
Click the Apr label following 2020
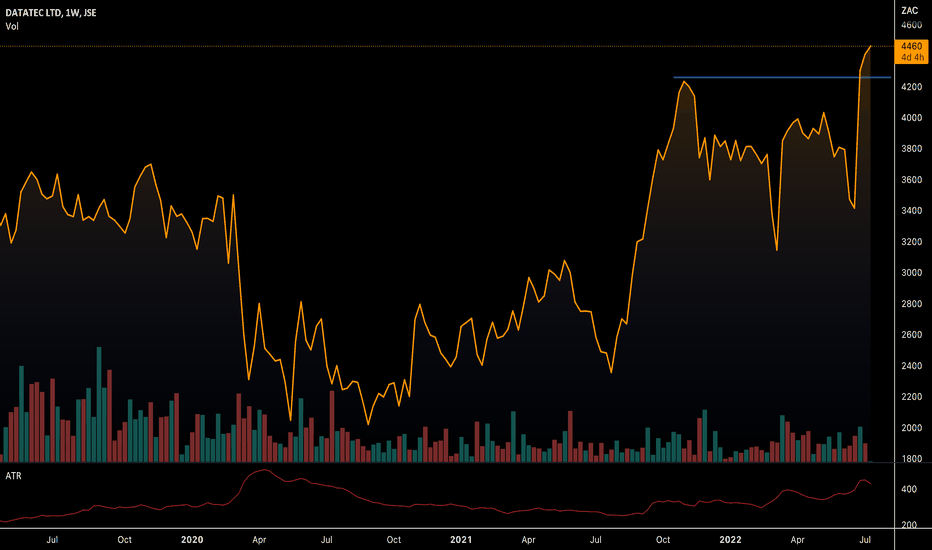pyautogui.click(x=259, y=540)
